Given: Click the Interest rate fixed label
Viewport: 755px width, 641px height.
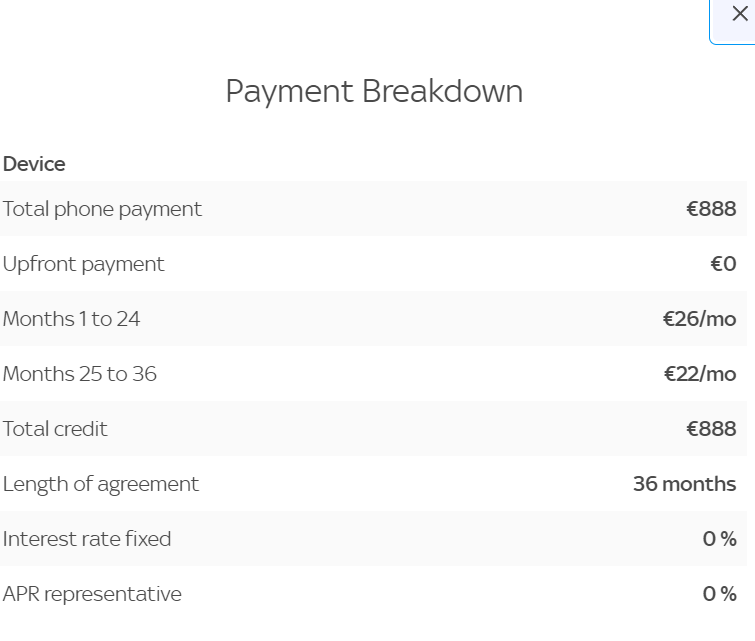Looking at the screenshot, I should tap(87, 539).
